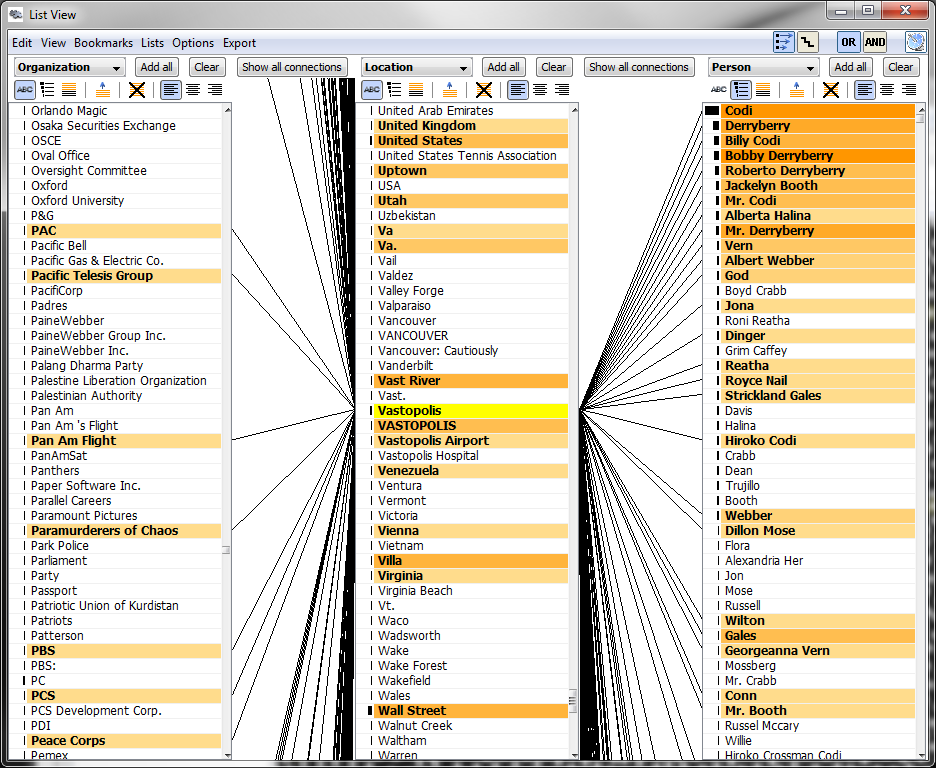The width and height of the screenshot is (938, 768).
Task: Open the Bookmarks menu
Action: (103, 43)
